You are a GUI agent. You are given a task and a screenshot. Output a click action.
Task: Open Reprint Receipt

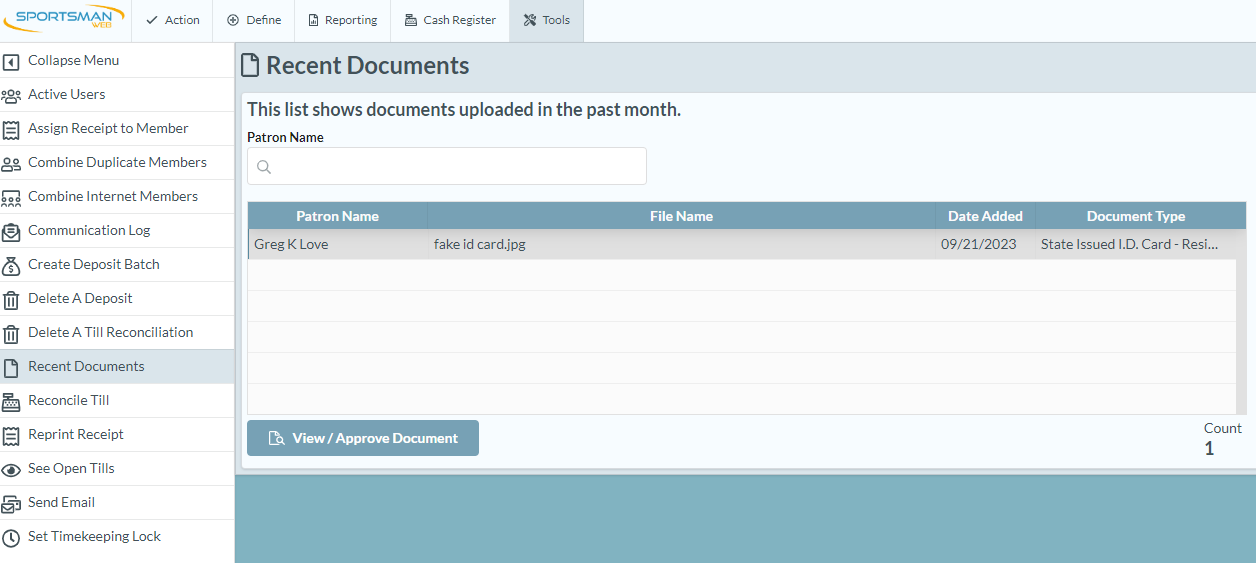(x=117, y=435)
